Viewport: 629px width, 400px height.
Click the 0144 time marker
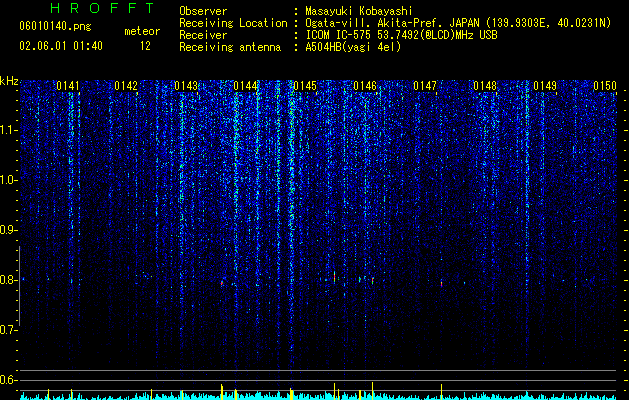pos(245,86)
